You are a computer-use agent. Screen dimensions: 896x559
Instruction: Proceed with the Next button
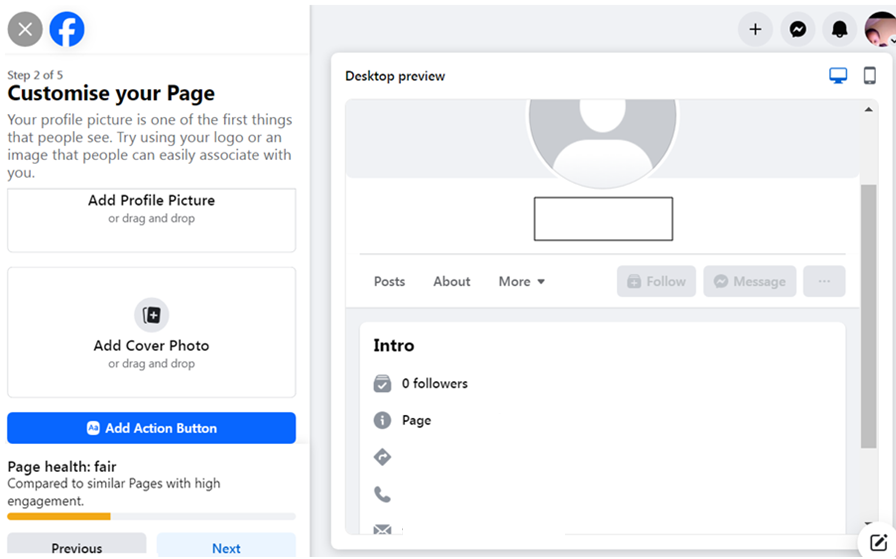tap(226, 546)
